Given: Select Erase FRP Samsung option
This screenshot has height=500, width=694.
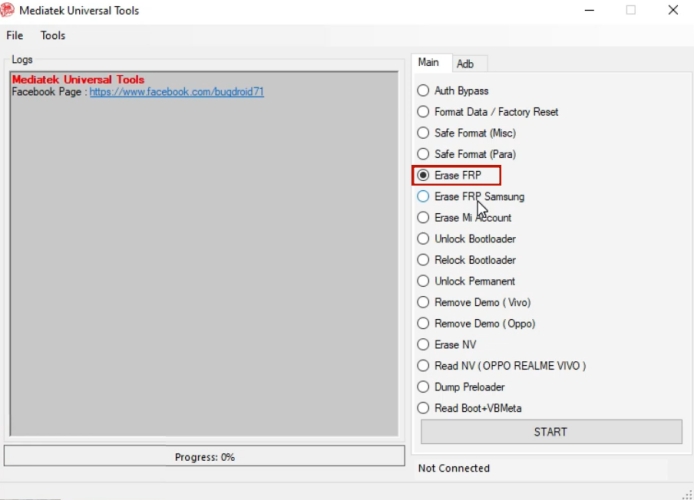Looking at the screenshot, I should pos(470,196).
